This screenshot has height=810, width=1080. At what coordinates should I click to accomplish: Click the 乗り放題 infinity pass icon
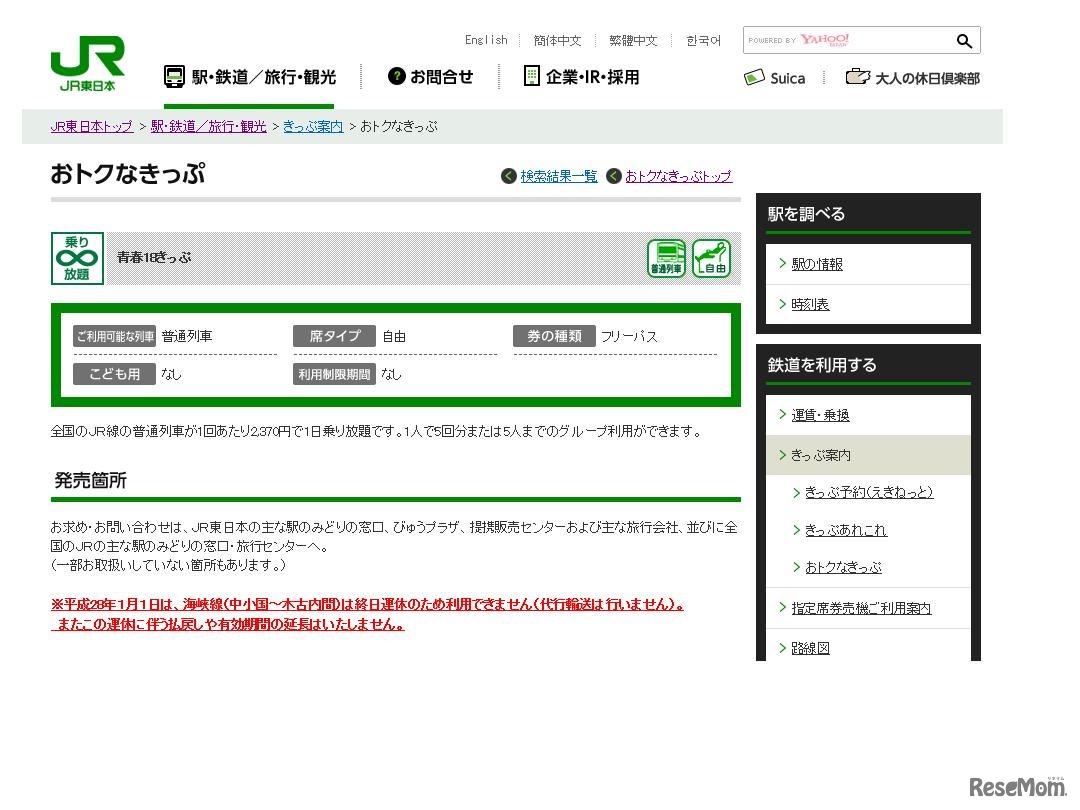click(77, 258)
